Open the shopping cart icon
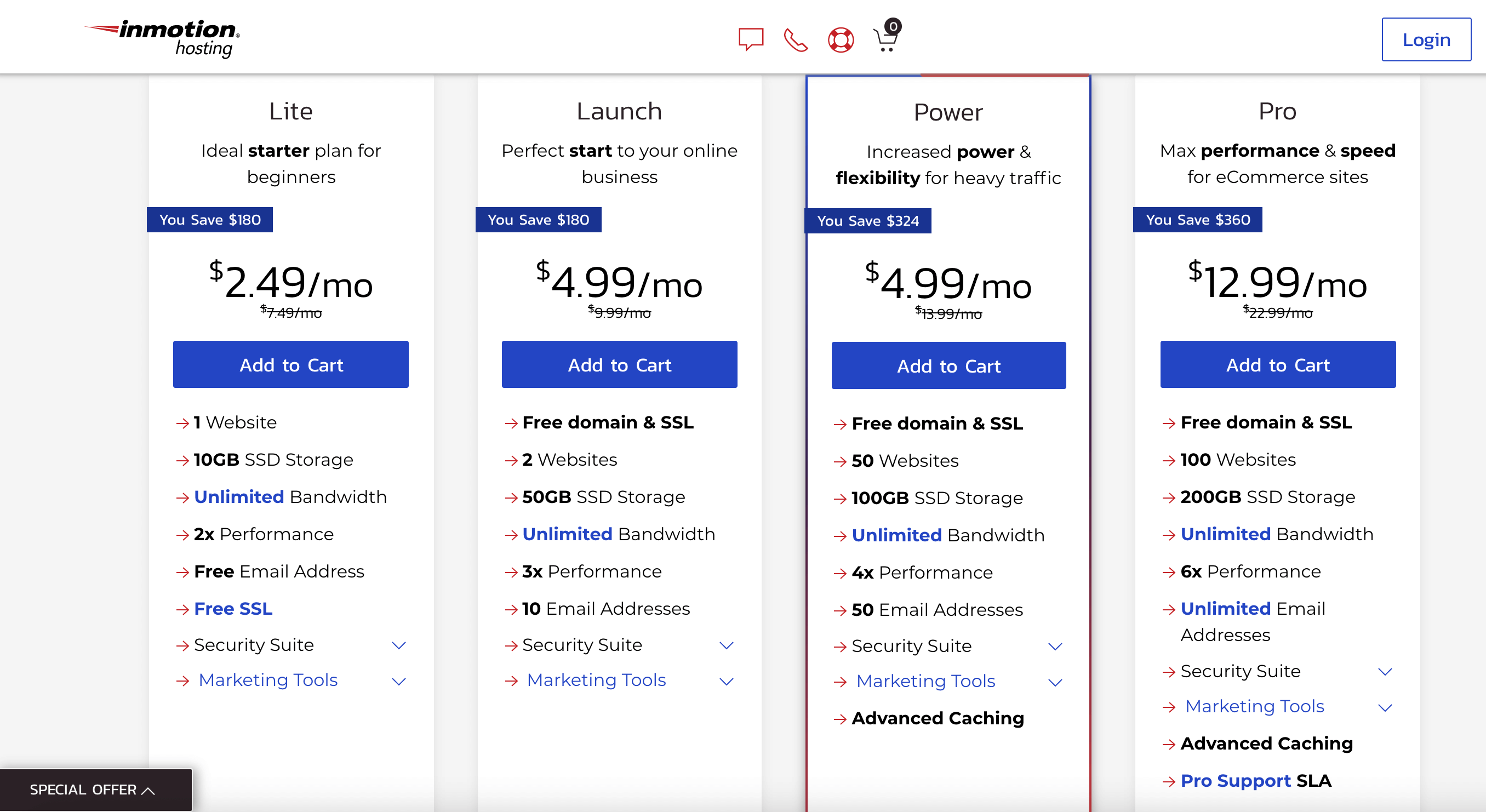The height and width of the screenshot is (812, 1486). tap(887, 36)
